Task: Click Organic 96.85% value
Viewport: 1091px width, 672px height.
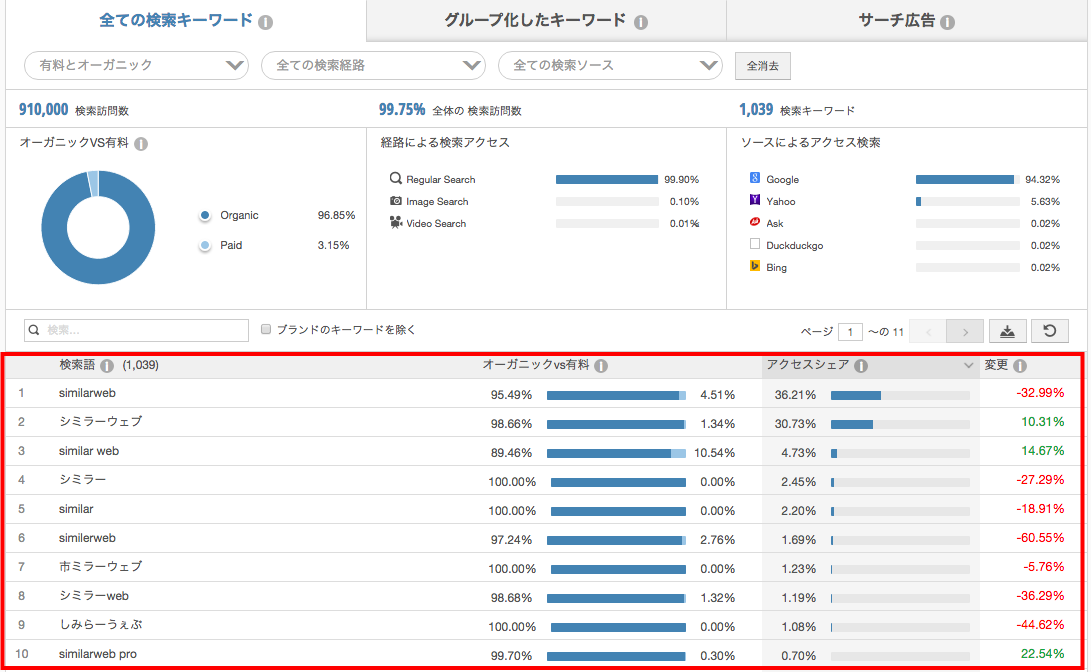Action: [x=336, y=216]
